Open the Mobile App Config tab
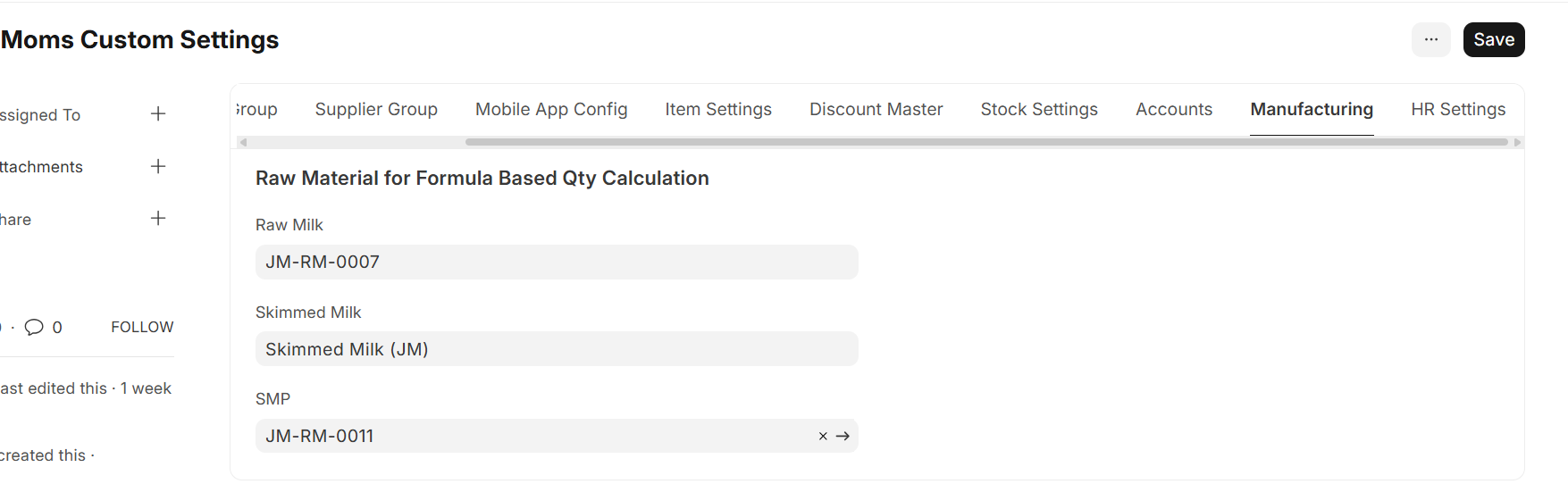1568x484 pixels. click(551, 109)
